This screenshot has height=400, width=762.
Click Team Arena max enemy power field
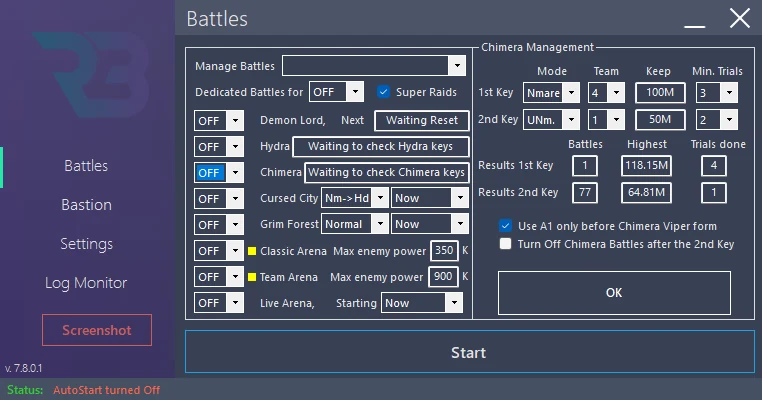[x=443, y=277]
